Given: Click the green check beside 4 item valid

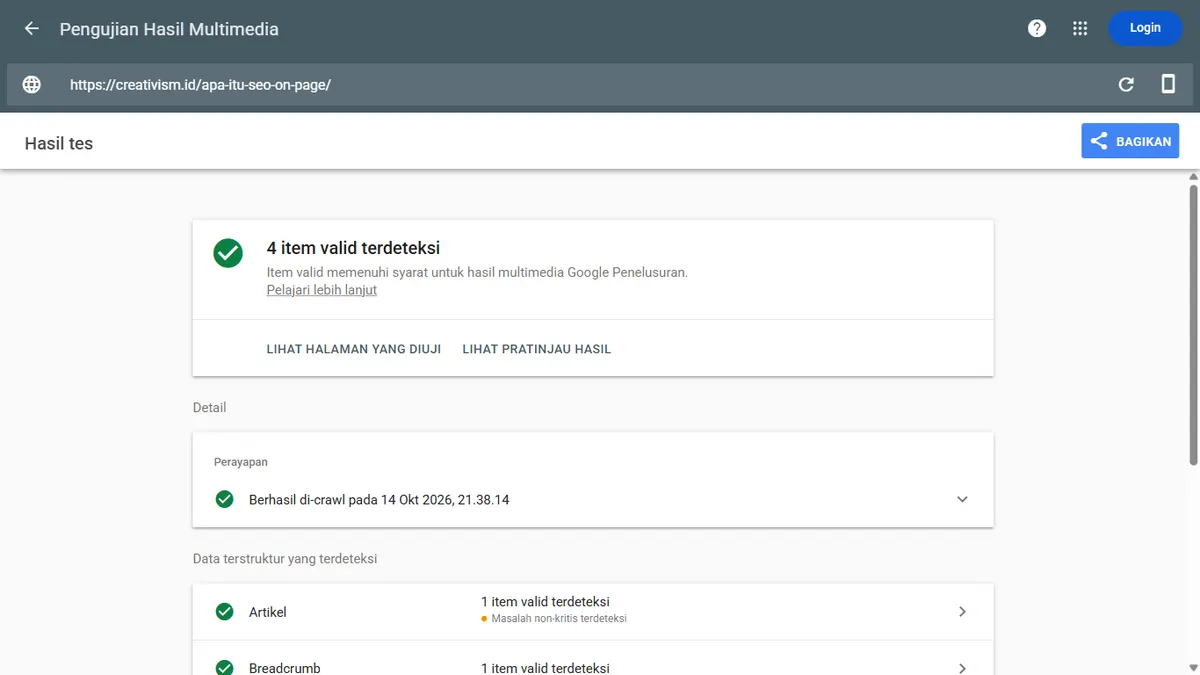Looking at the screenshot, I should [228, 253].
